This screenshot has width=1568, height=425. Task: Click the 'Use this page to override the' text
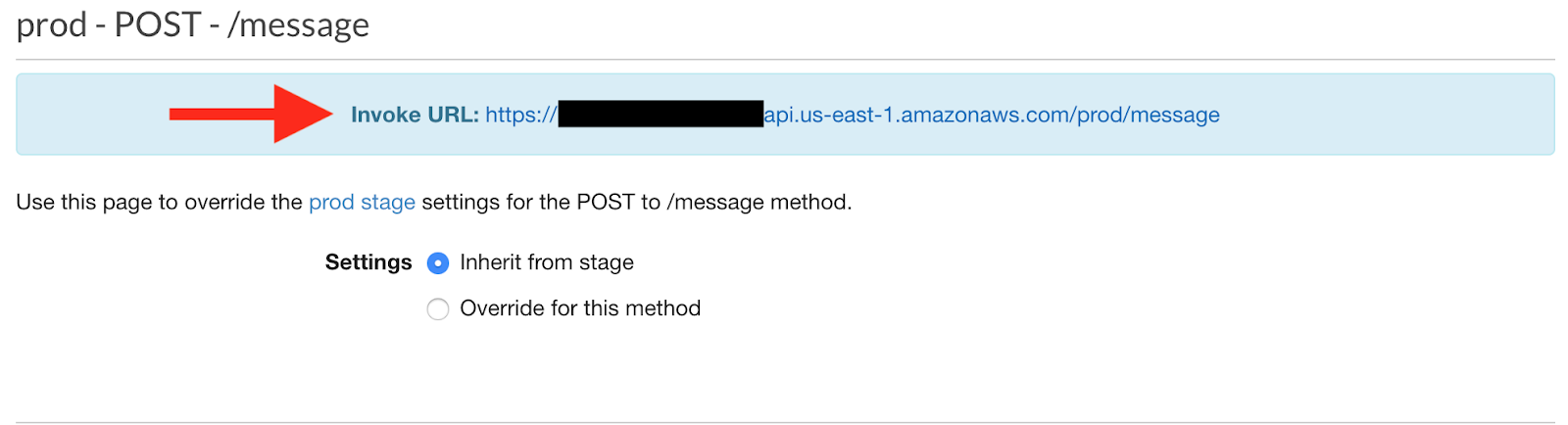click(x=159, y=202)
